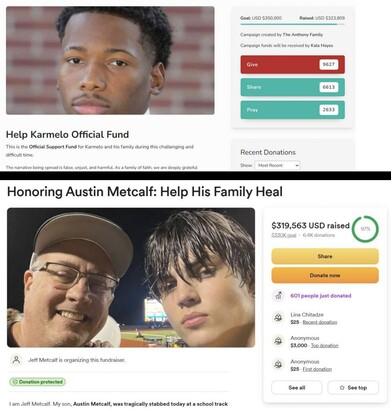Click the teal Pray button
The width and height of the screenshot is (391, 409).
click(292, 110)
